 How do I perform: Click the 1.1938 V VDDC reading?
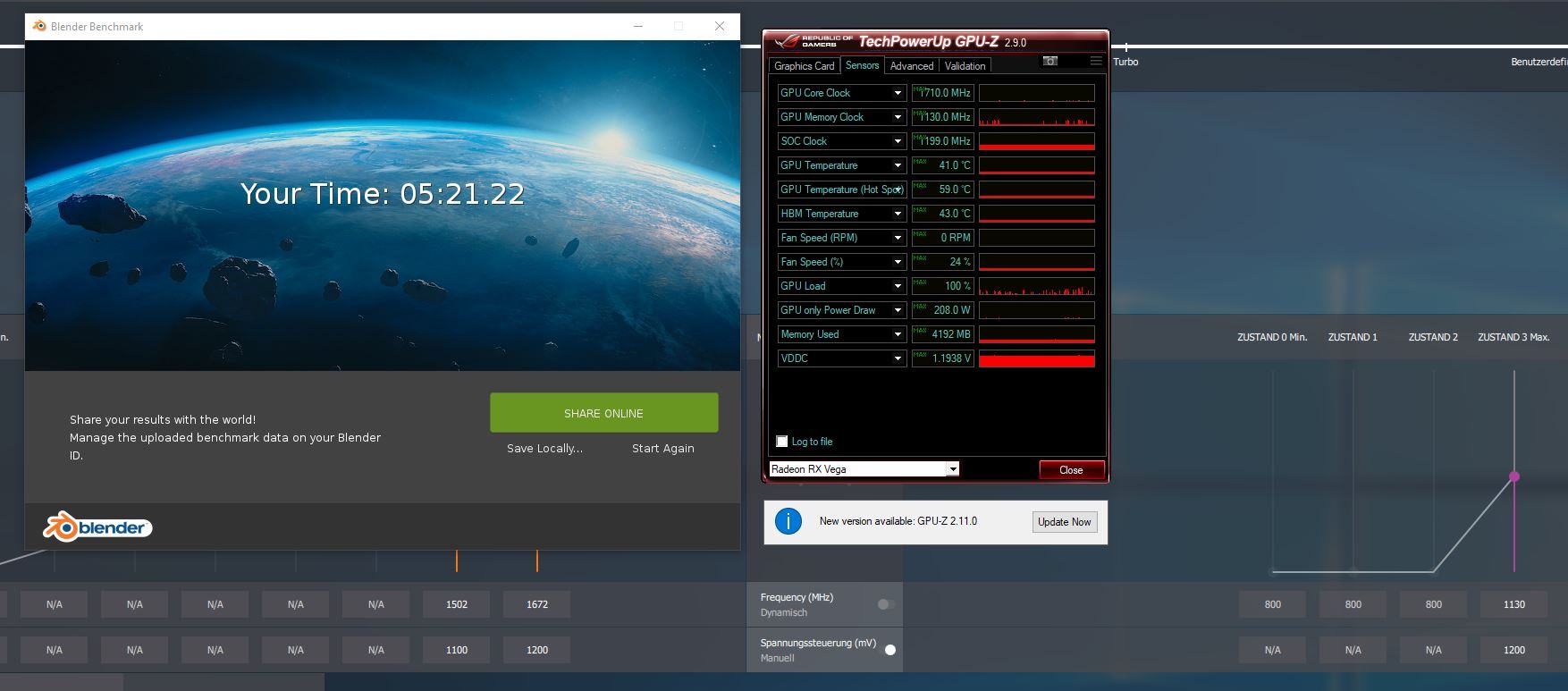coord(943,358)
